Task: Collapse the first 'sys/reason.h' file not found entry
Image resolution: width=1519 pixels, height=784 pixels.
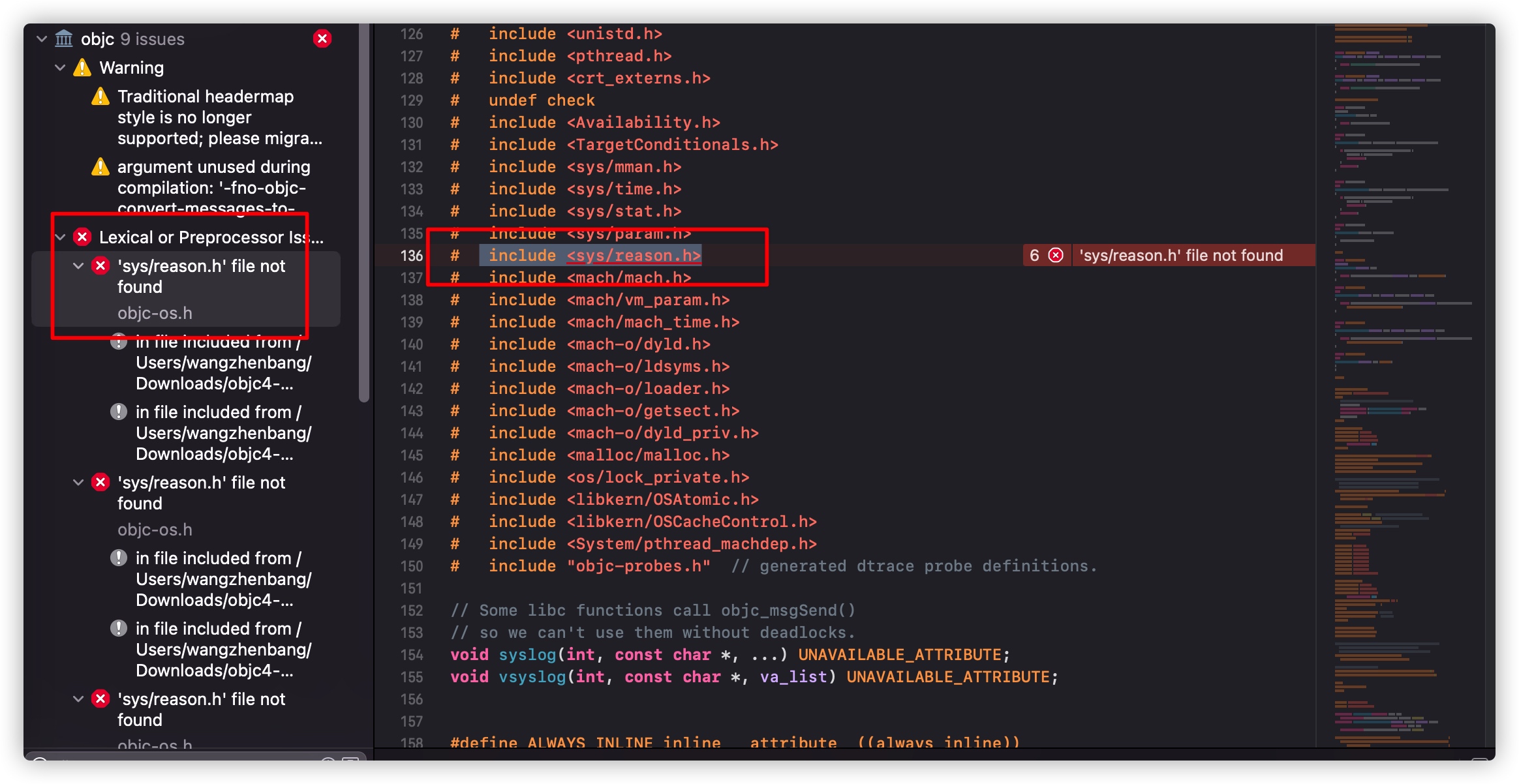Action: (x=78, y=266)
